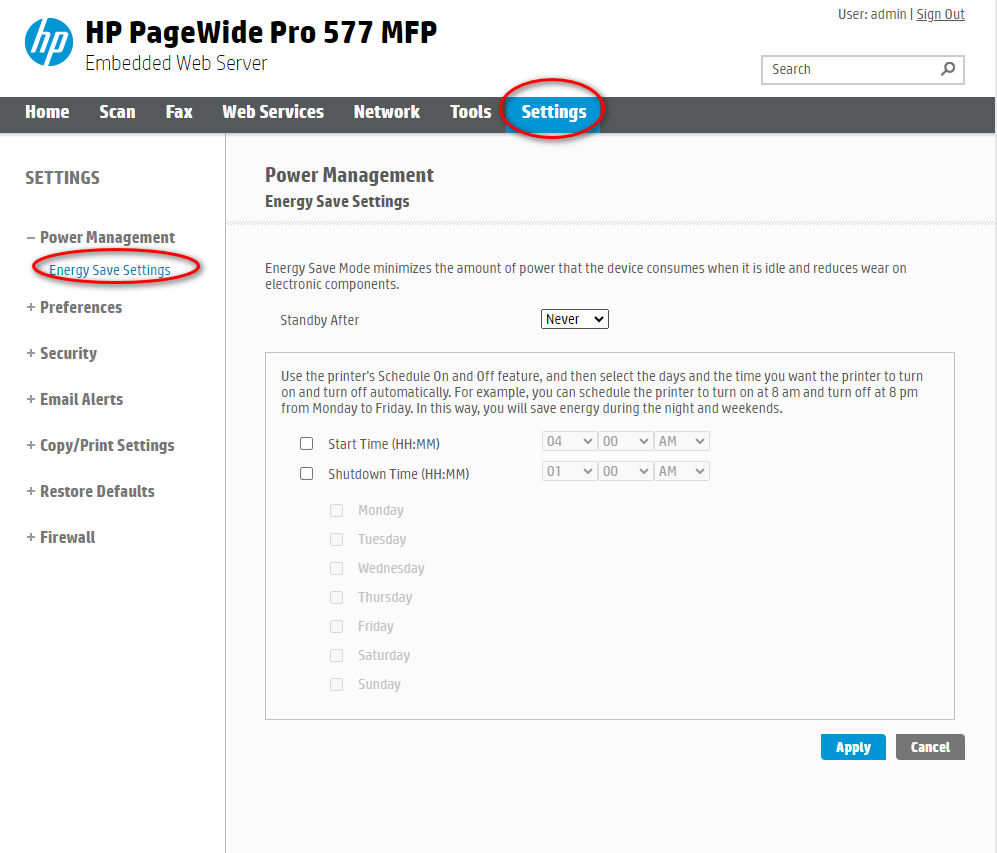
Task: Open the start time hour dropdown
Action: [569, 440]
